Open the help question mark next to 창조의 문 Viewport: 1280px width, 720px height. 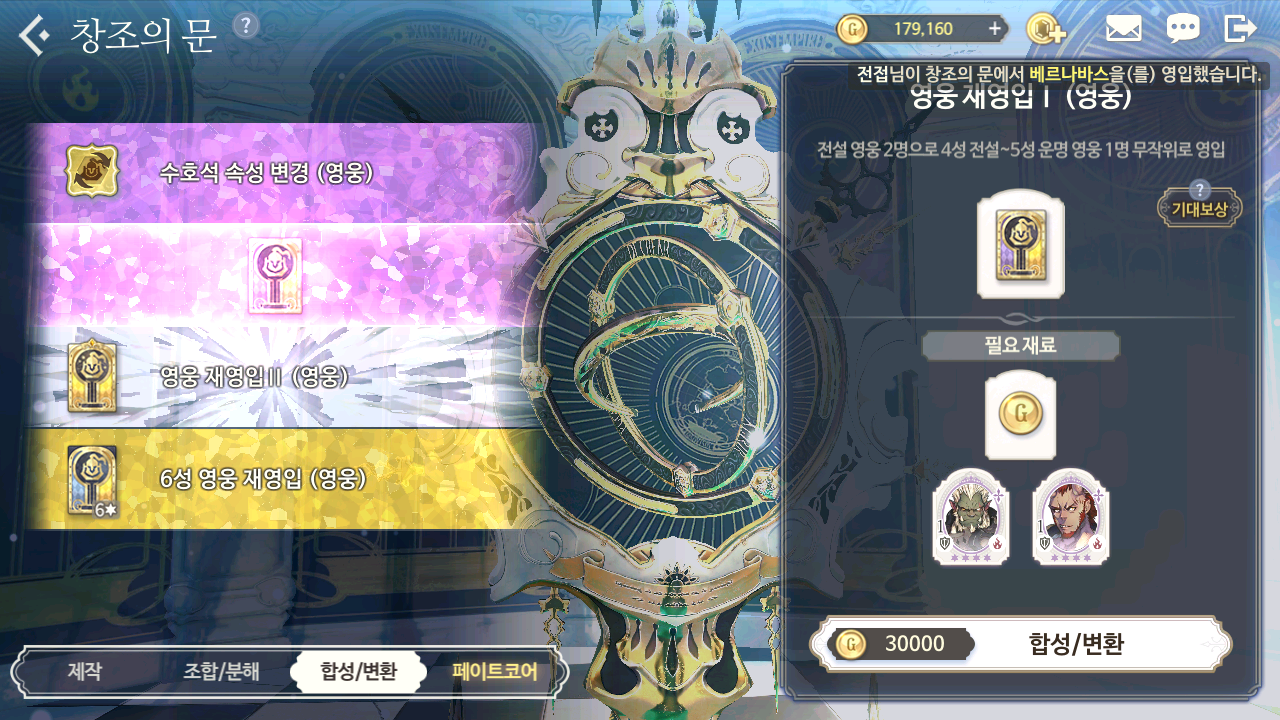[245, 25]
